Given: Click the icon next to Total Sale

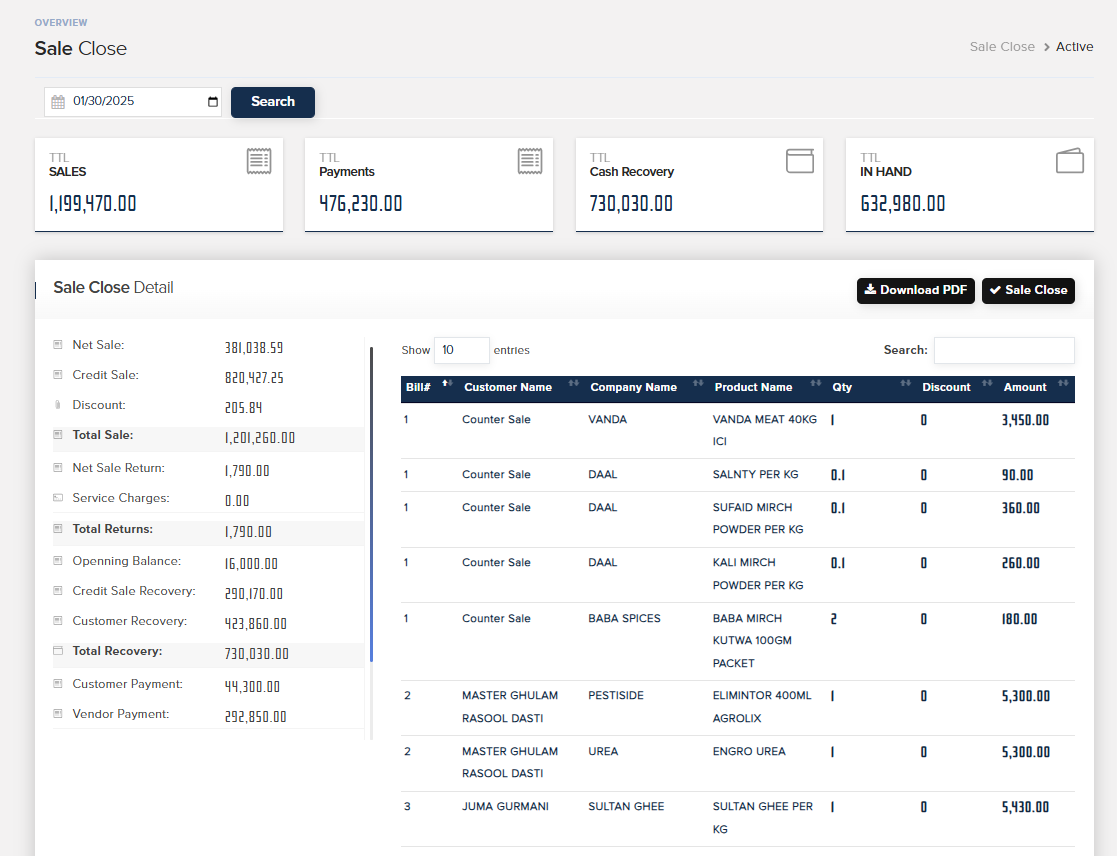Looking at the screenshot, I should [58, 434].
